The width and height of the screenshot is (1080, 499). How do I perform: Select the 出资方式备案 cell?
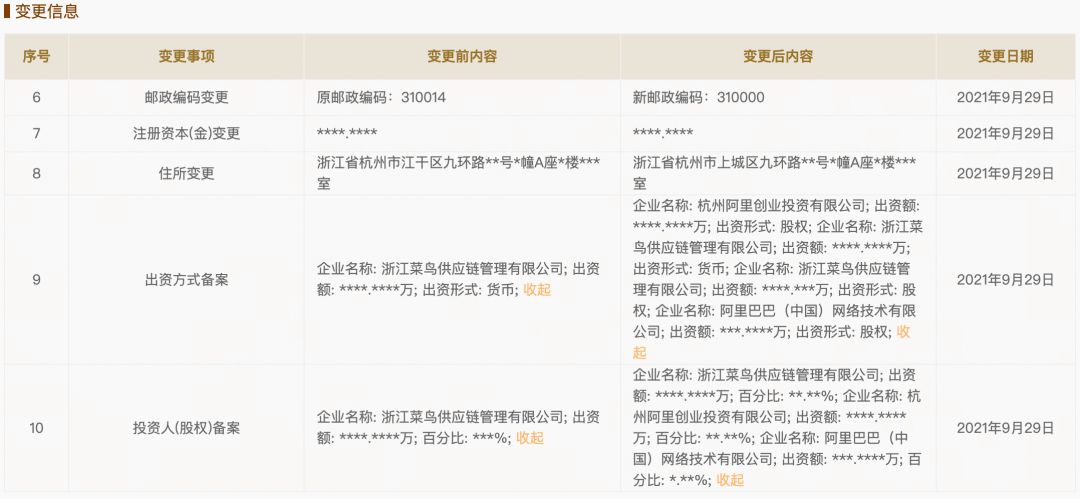[x=187, y=280]
